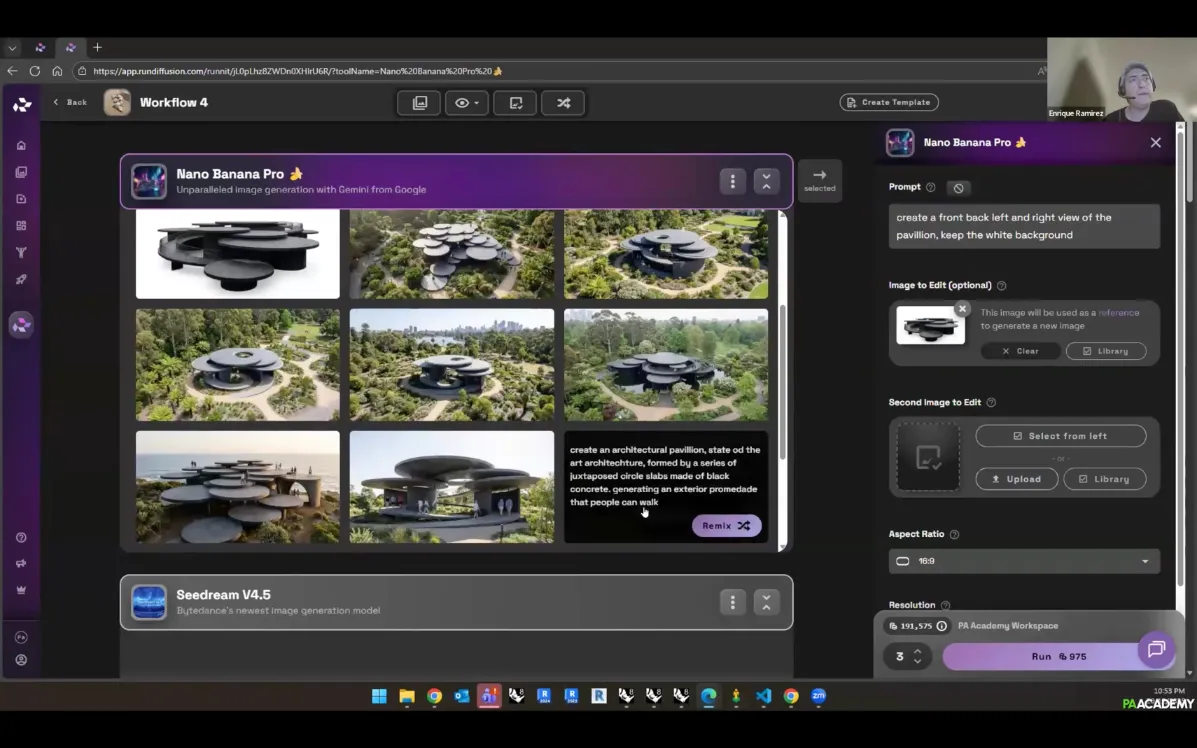This screenshot has width=1197, height=748.
Task: Select the coastal pavilion image thumbnail
Action: (x=238, y=487)
